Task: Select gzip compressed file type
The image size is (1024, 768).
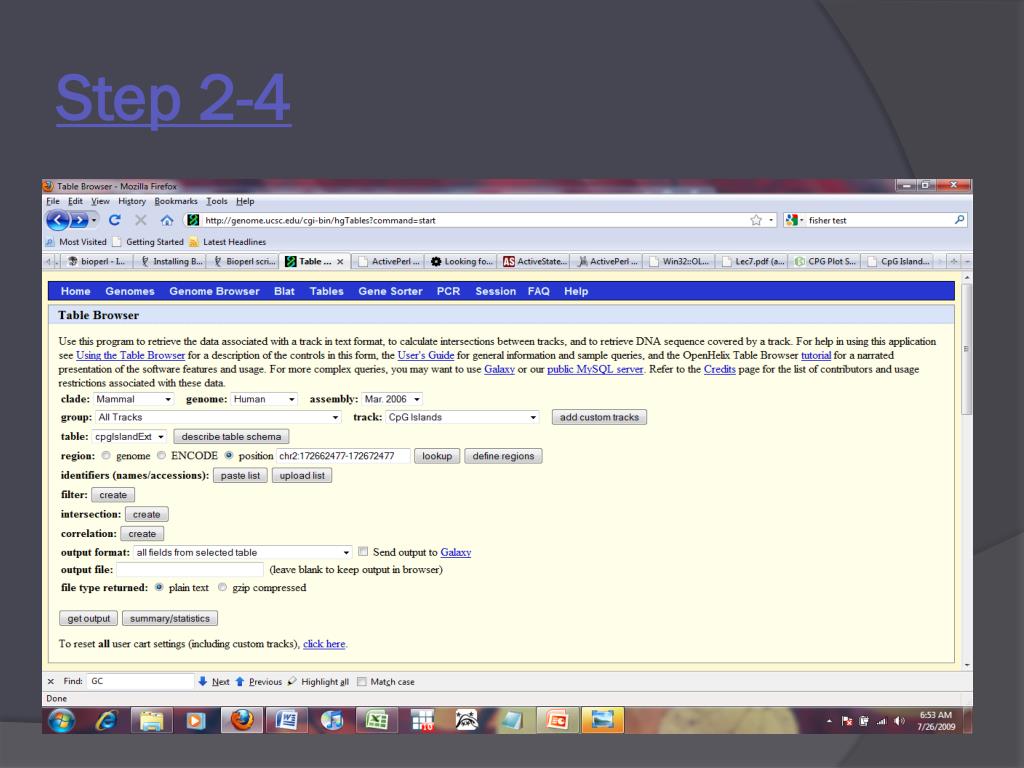Action: pyautogui.click(x=222, y=587)
